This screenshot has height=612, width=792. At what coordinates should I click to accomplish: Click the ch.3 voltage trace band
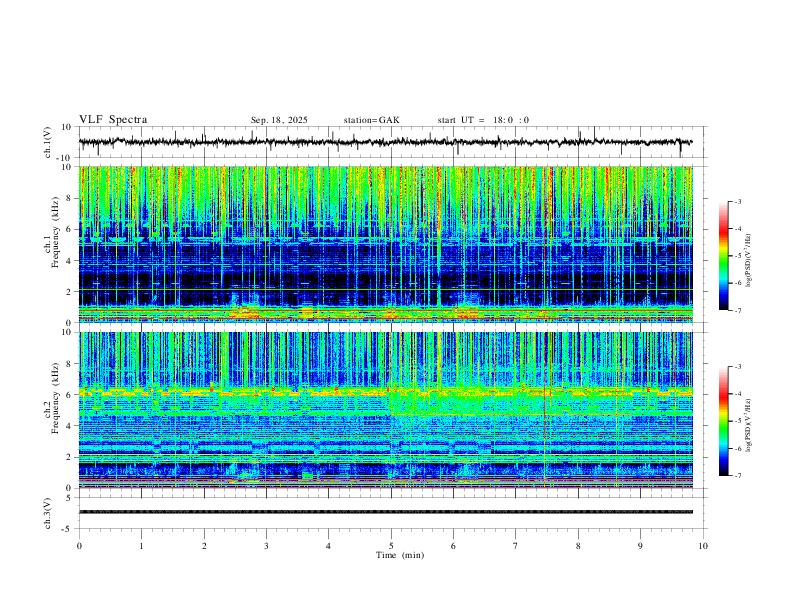coord(386,512)
